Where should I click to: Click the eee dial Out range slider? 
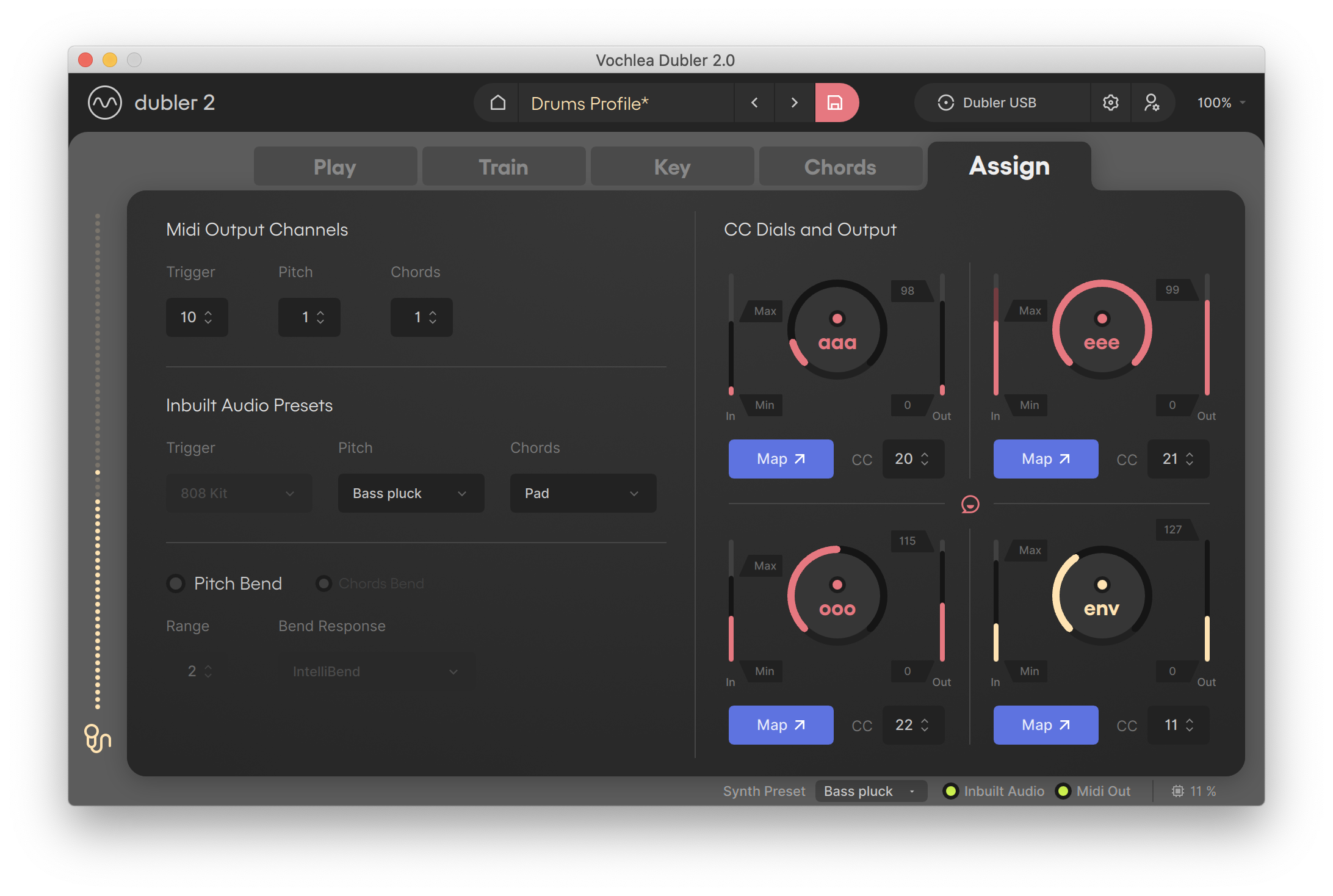point(1207,334)
